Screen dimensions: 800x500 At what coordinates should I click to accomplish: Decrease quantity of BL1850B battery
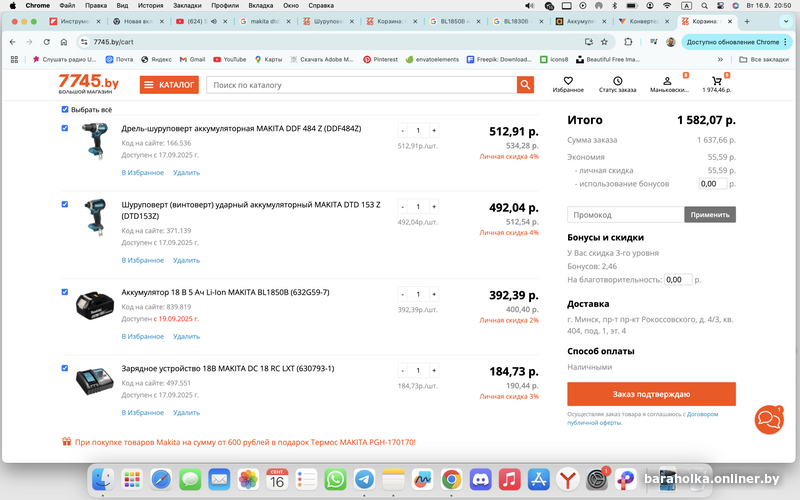point(403,294)
